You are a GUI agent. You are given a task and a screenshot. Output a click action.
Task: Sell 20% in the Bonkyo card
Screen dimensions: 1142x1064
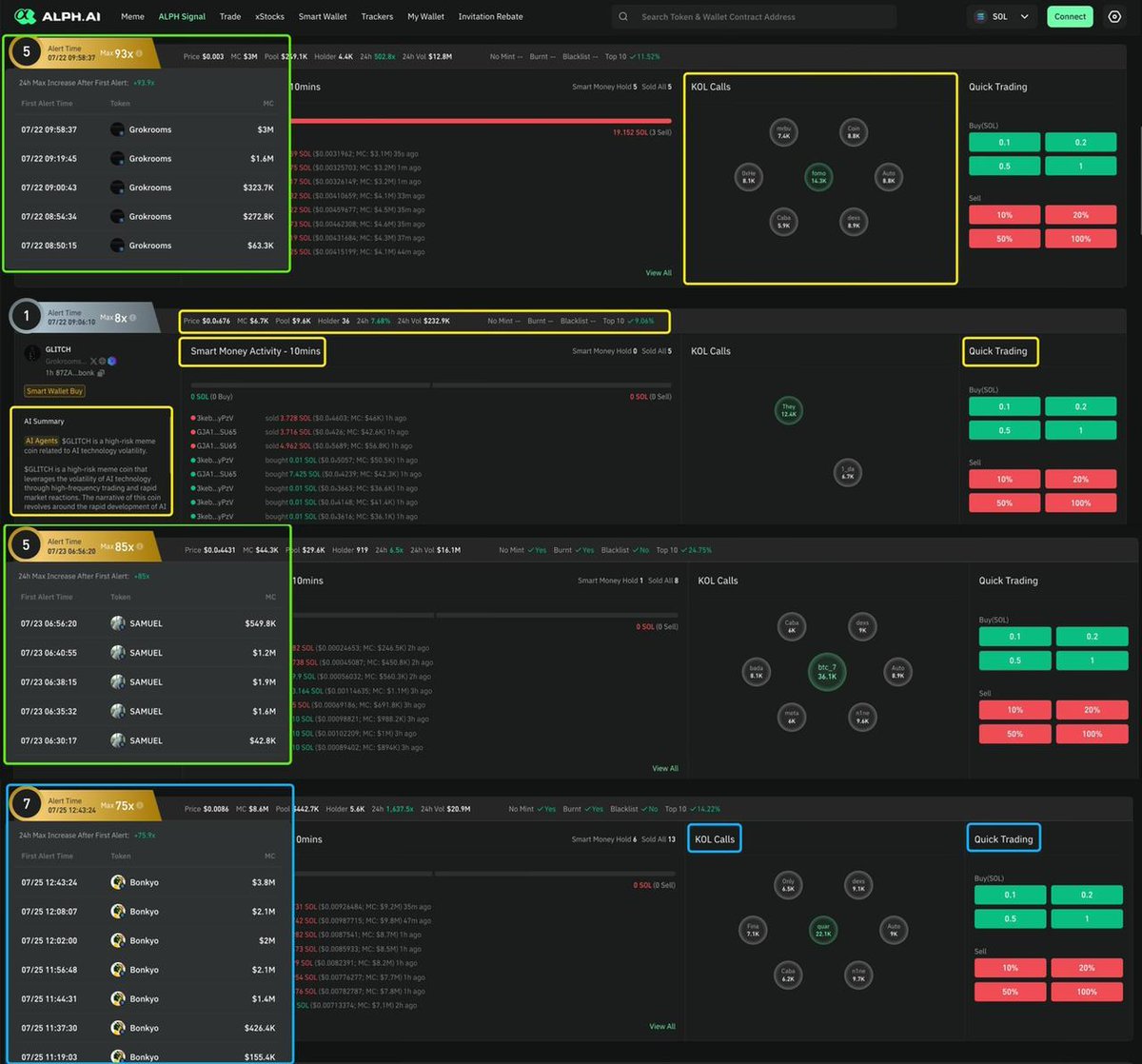click(1087, 968)
